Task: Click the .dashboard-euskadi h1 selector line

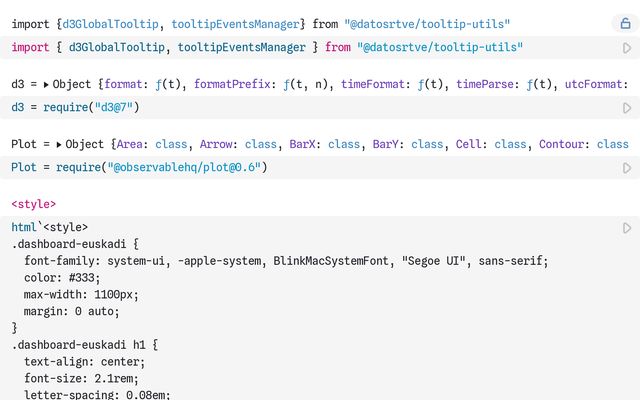Action: click(x=82, y=344)
